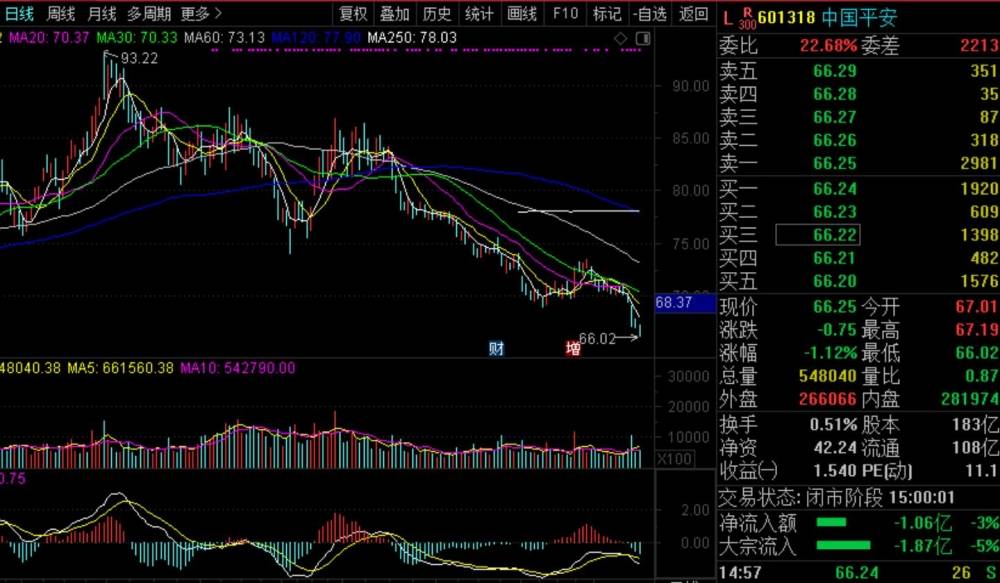
Task: Select the 画线 drawing tool button
Action: 522,13
